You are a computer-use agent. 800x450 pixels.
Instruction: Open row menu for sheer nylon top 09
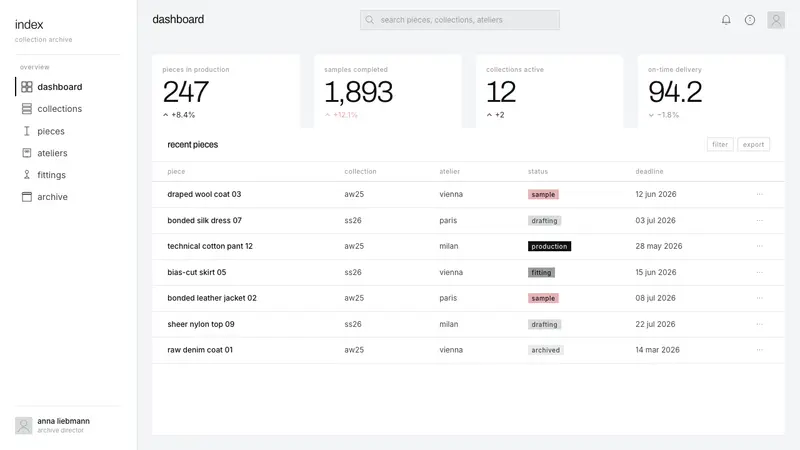click(x=760, y=324)
